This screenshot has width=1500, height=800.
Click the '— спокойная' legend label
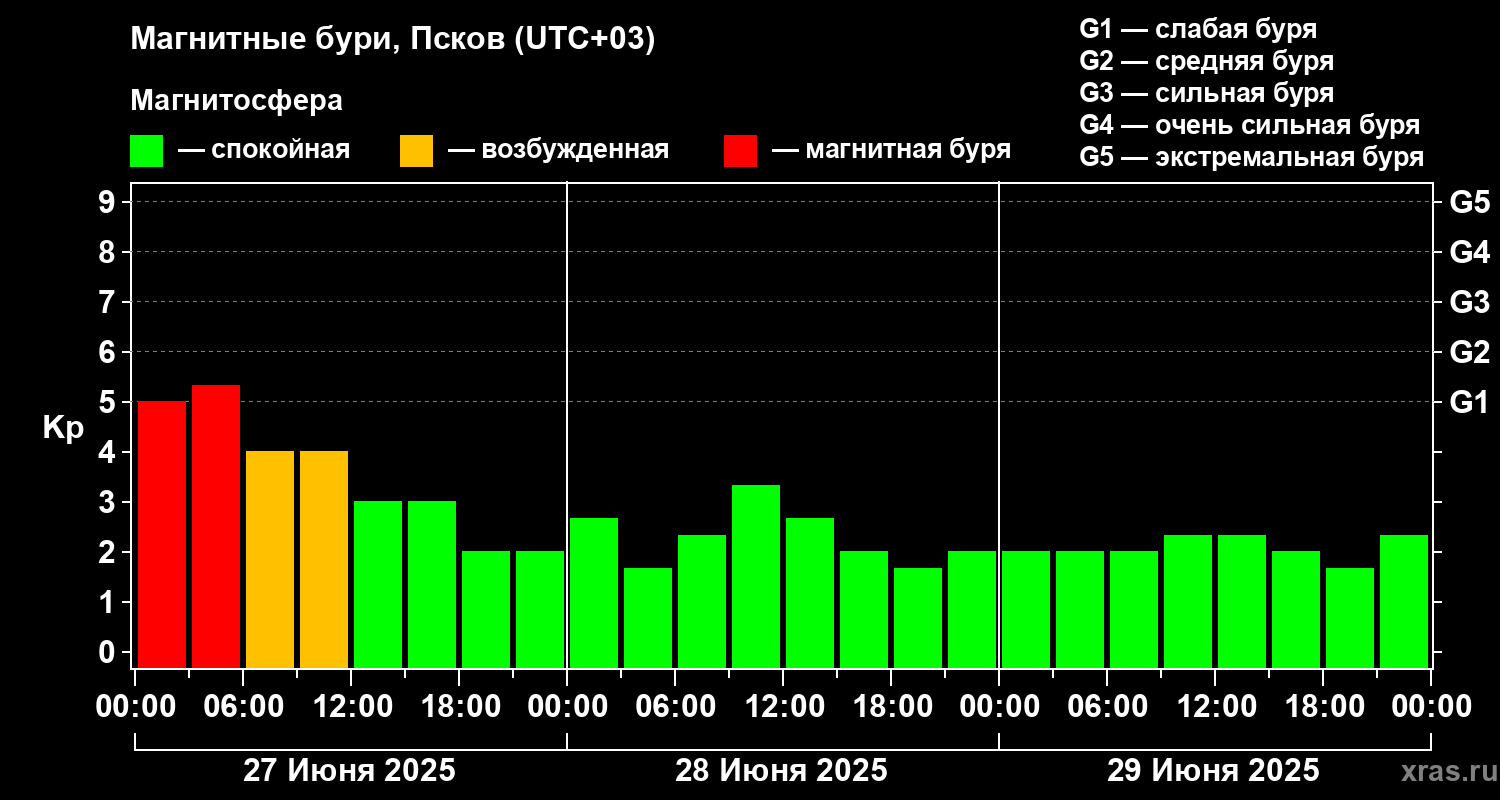click(264, 151)
